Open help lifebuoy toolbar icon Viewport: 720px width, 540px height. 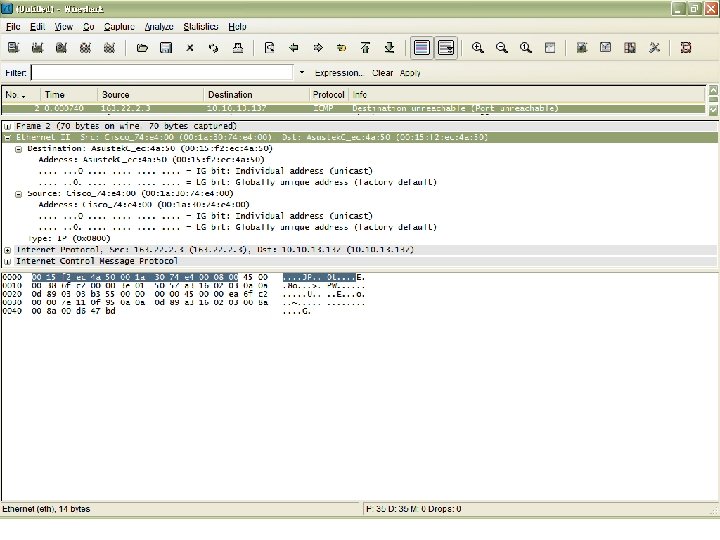click(x=686, y=48)
